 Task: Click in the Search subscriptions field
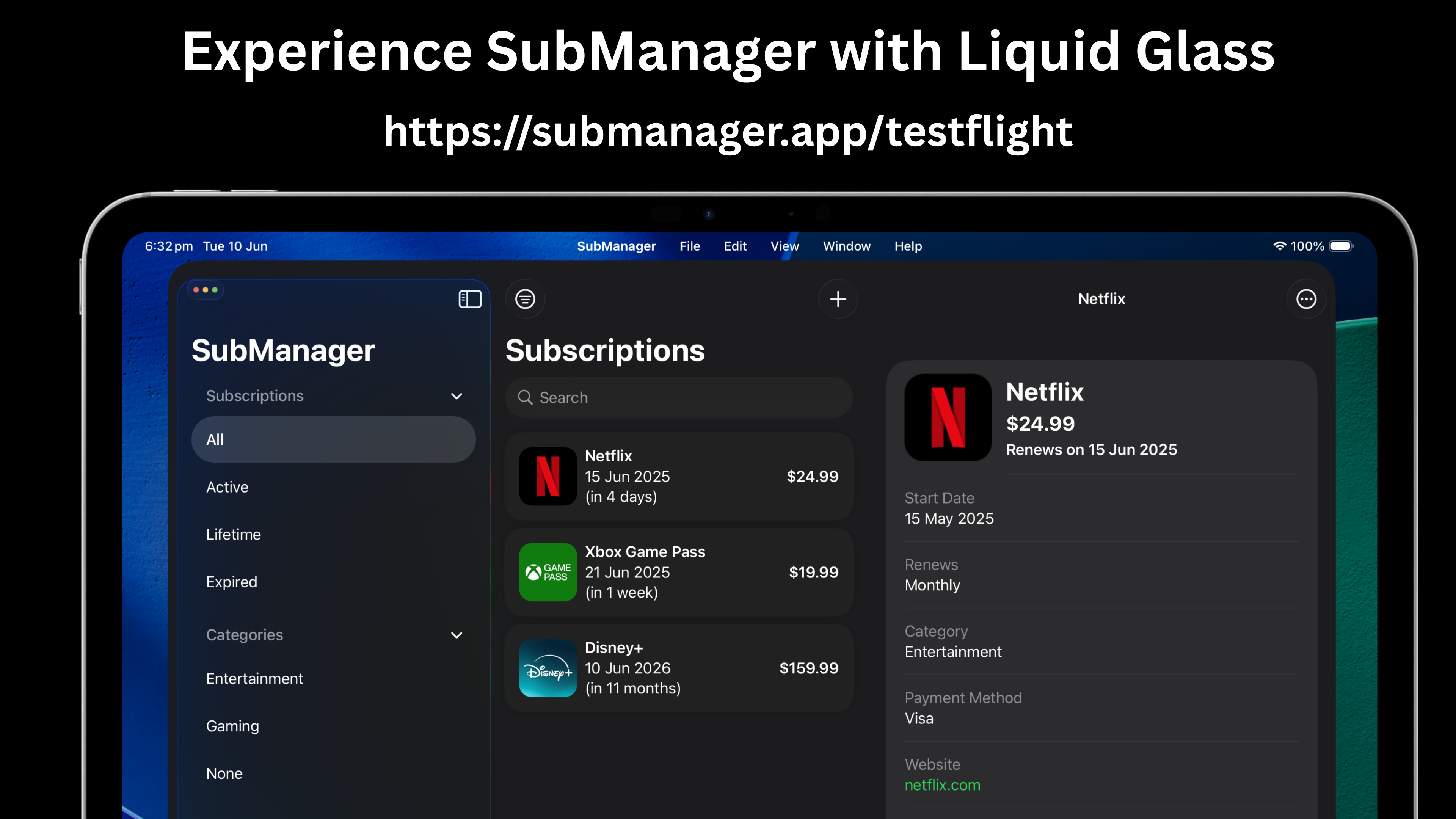tap(679, 397)
